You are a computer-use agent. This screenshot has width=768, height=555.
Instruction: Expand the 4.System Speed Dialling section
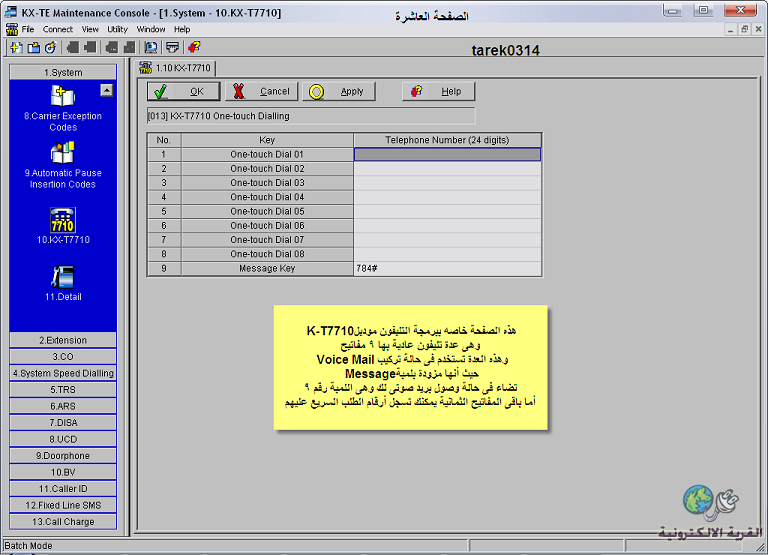(63, 373)
